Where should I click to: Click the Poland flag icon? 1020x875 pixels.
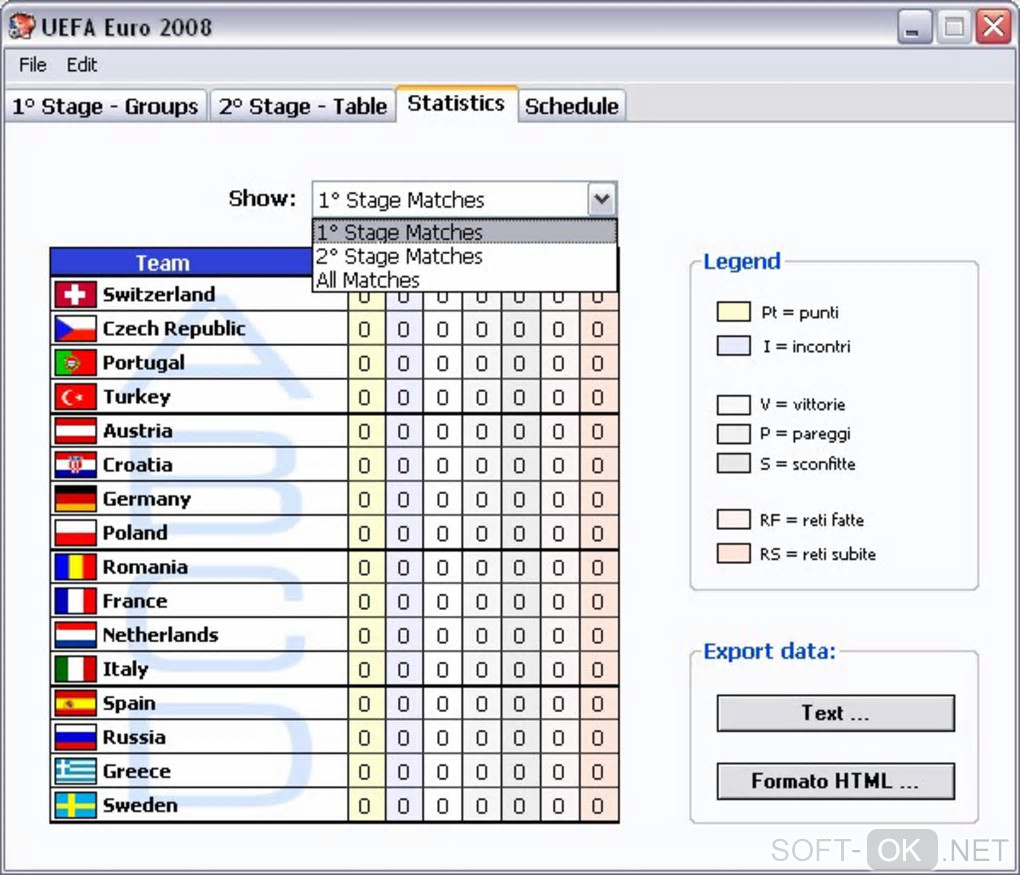point(75,533)
